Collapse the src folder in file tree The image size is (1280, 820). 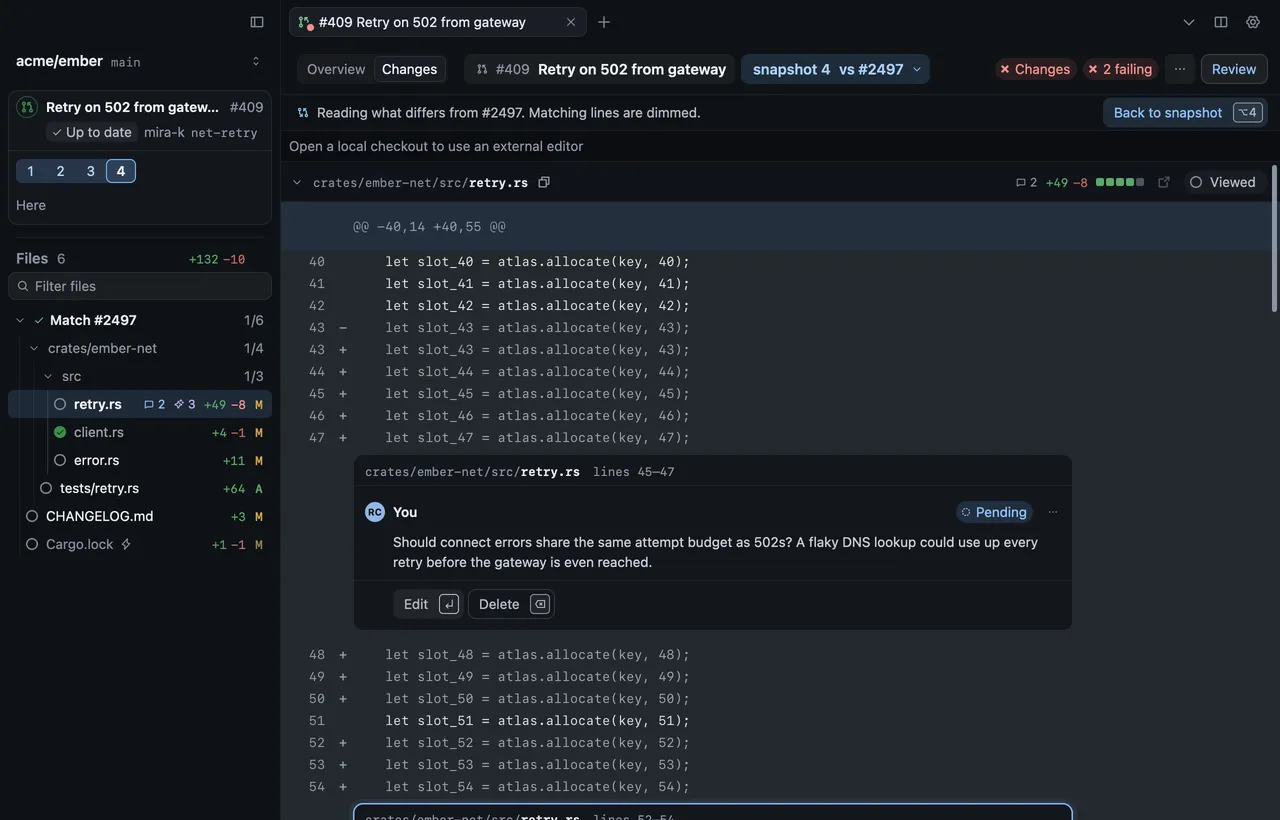pos(48,376)
